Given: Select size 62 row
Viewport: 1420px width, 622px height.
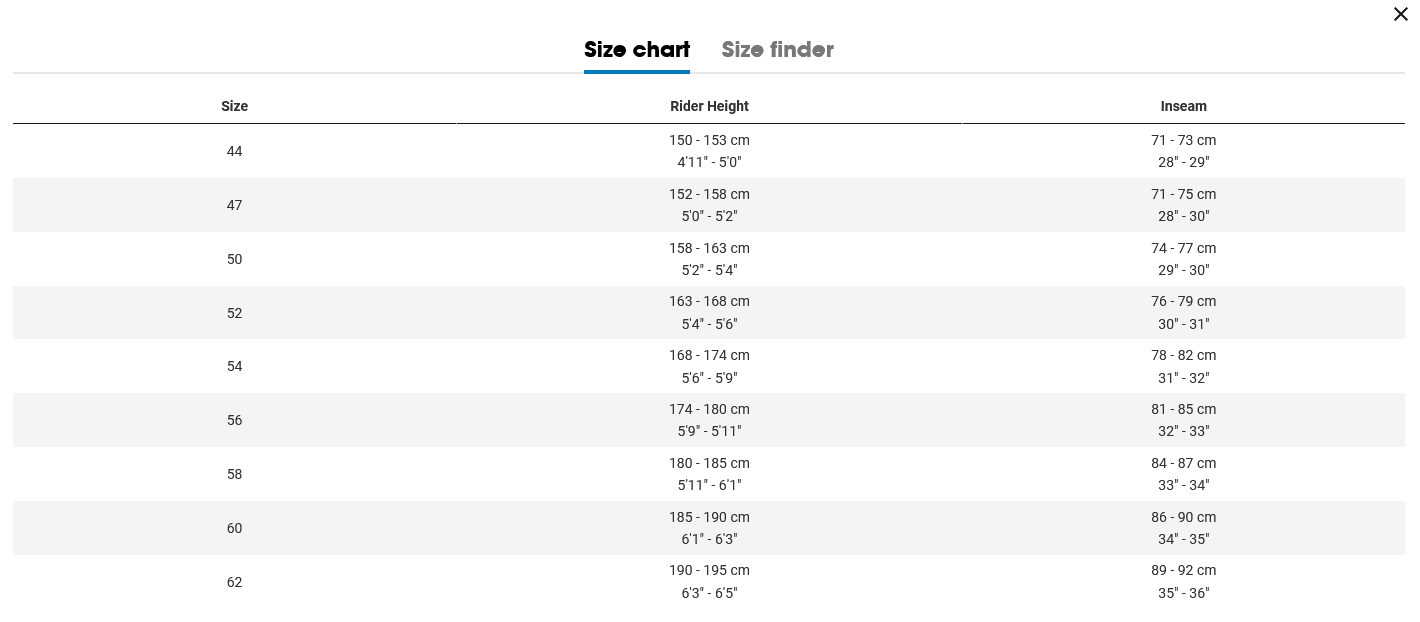Looking at the screenshot, I should [234, 582].
